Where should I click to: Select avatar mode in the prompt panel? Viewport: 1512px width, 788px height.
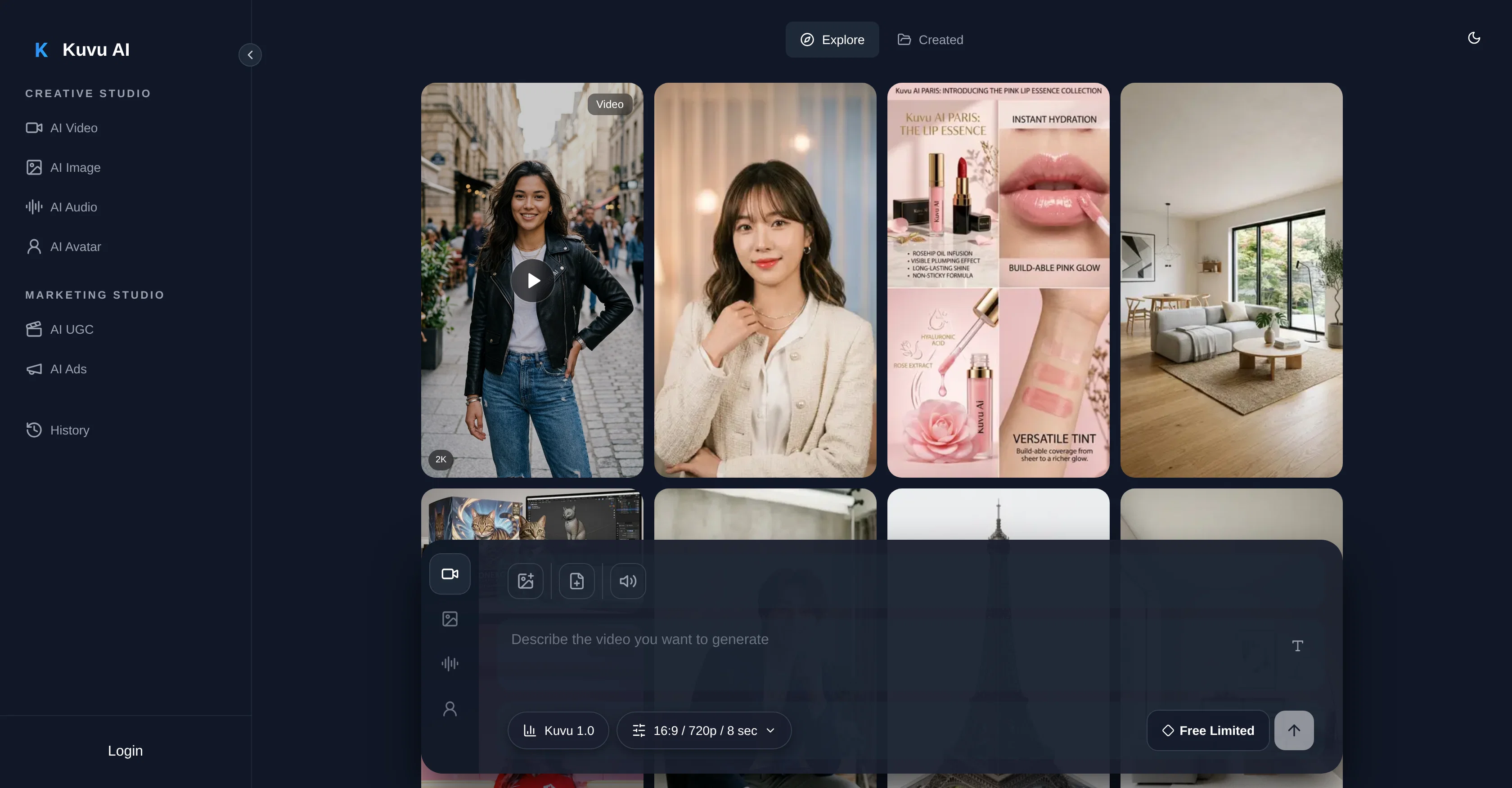450,709
